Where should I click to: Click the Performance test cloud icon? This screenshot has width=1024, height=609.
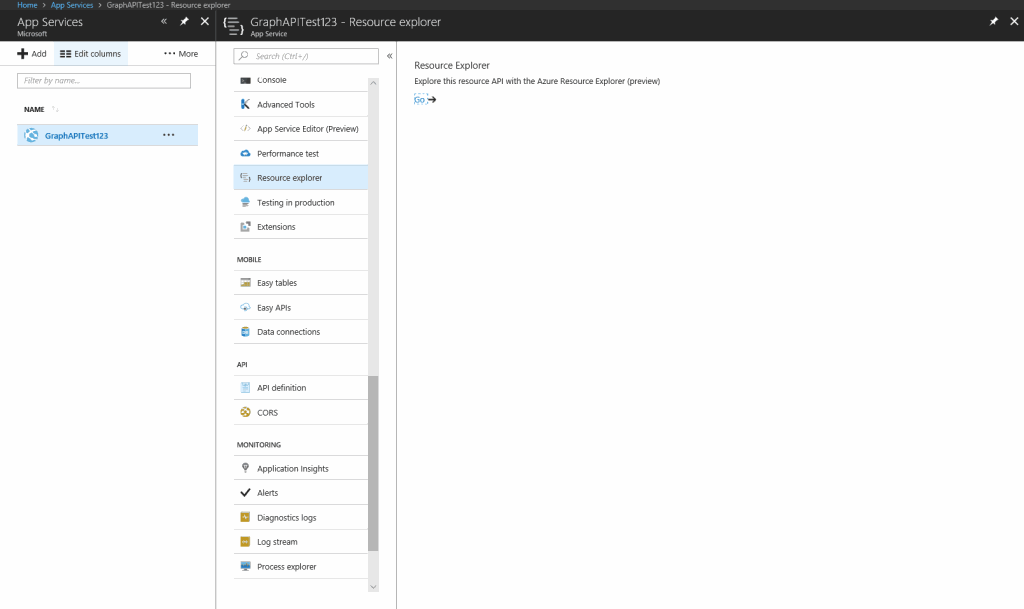pyautogui.click(x=246, y=153)
